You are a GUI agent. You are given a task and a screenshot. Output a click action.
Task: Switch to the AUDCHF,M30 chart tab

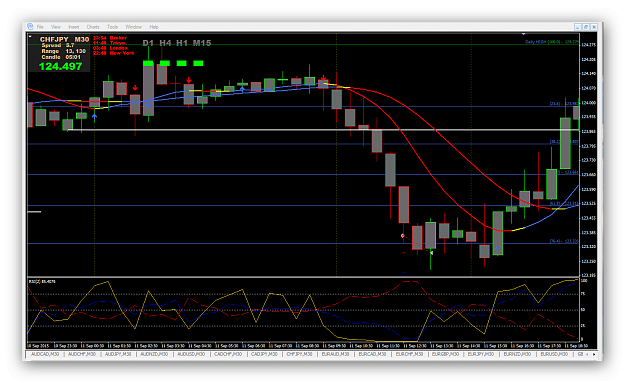click(82, 354)
